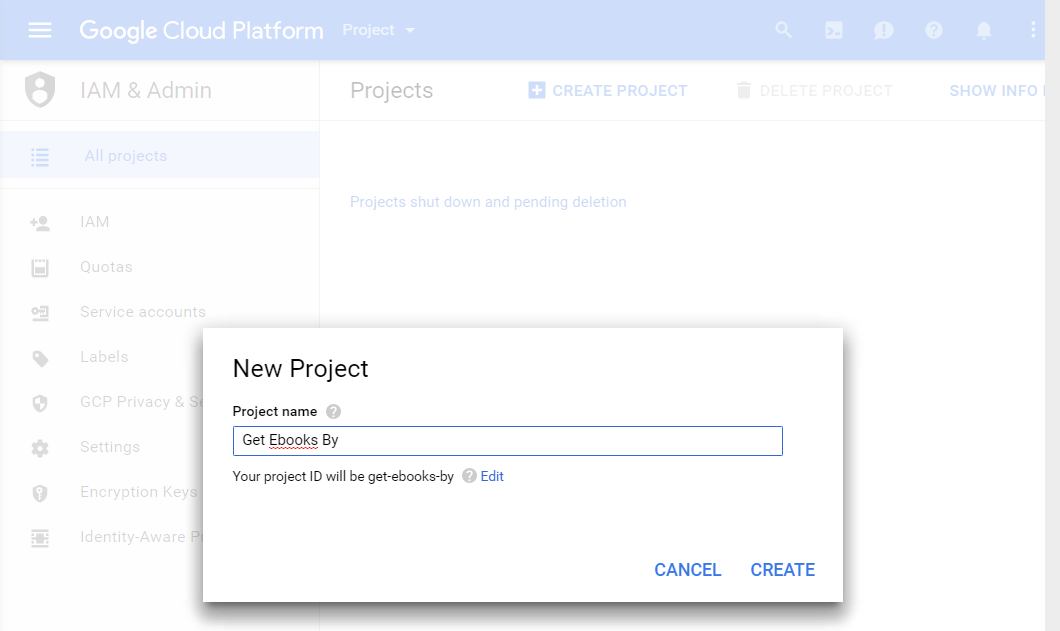Click the IAM person icon in sidebar
This screenshot has height=631, width=1060.
[x=40, y=222]
